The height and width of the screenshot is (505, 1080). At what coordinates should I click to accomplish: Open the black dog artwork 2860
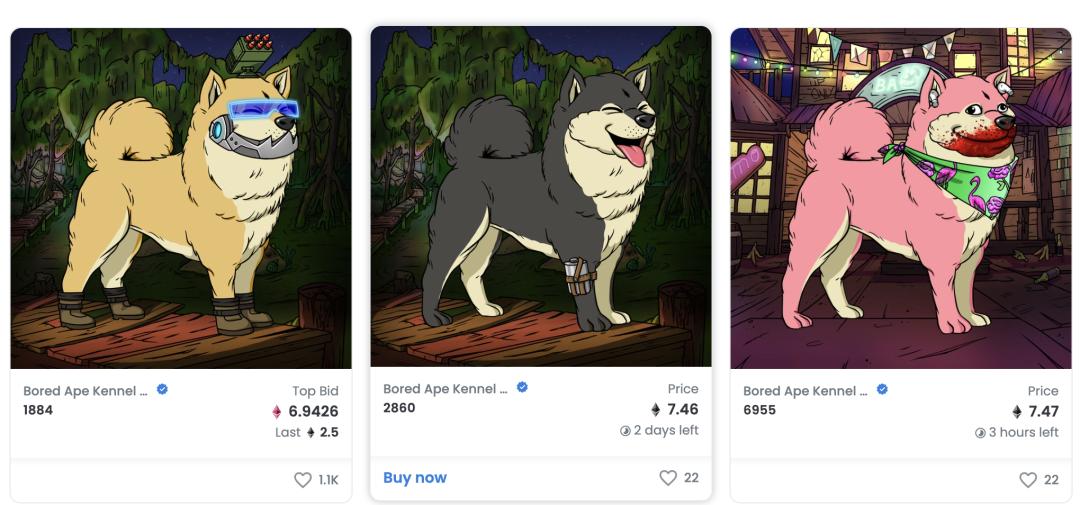tap(541, 198)
